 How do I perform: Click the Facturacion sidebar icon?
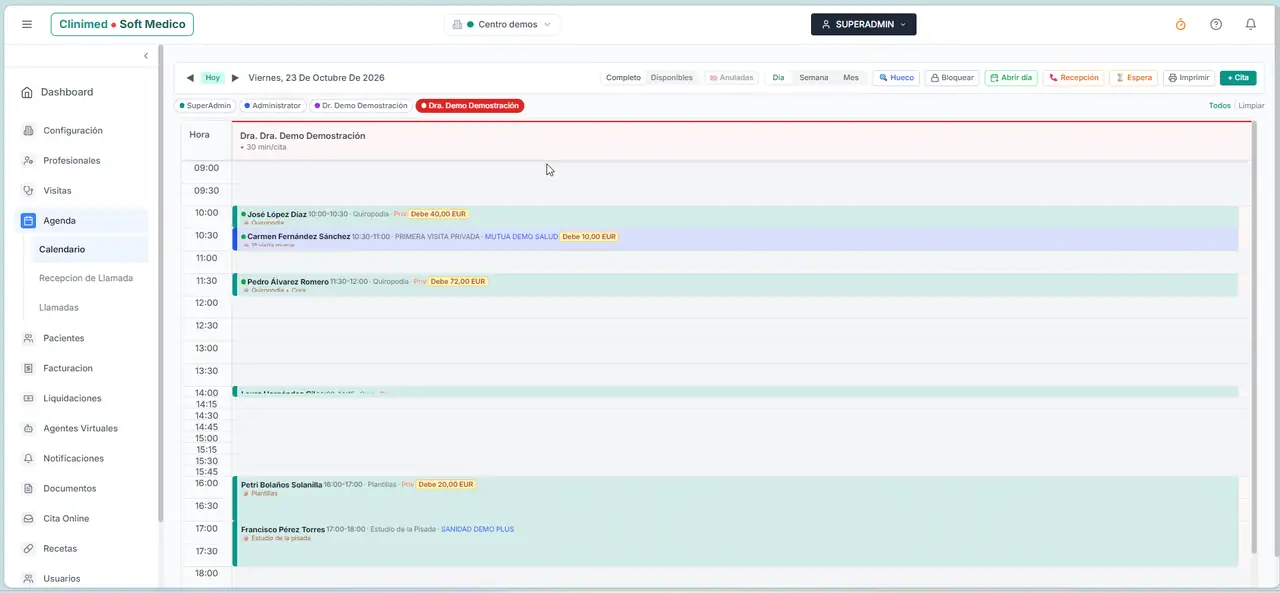tap(29, 369)
